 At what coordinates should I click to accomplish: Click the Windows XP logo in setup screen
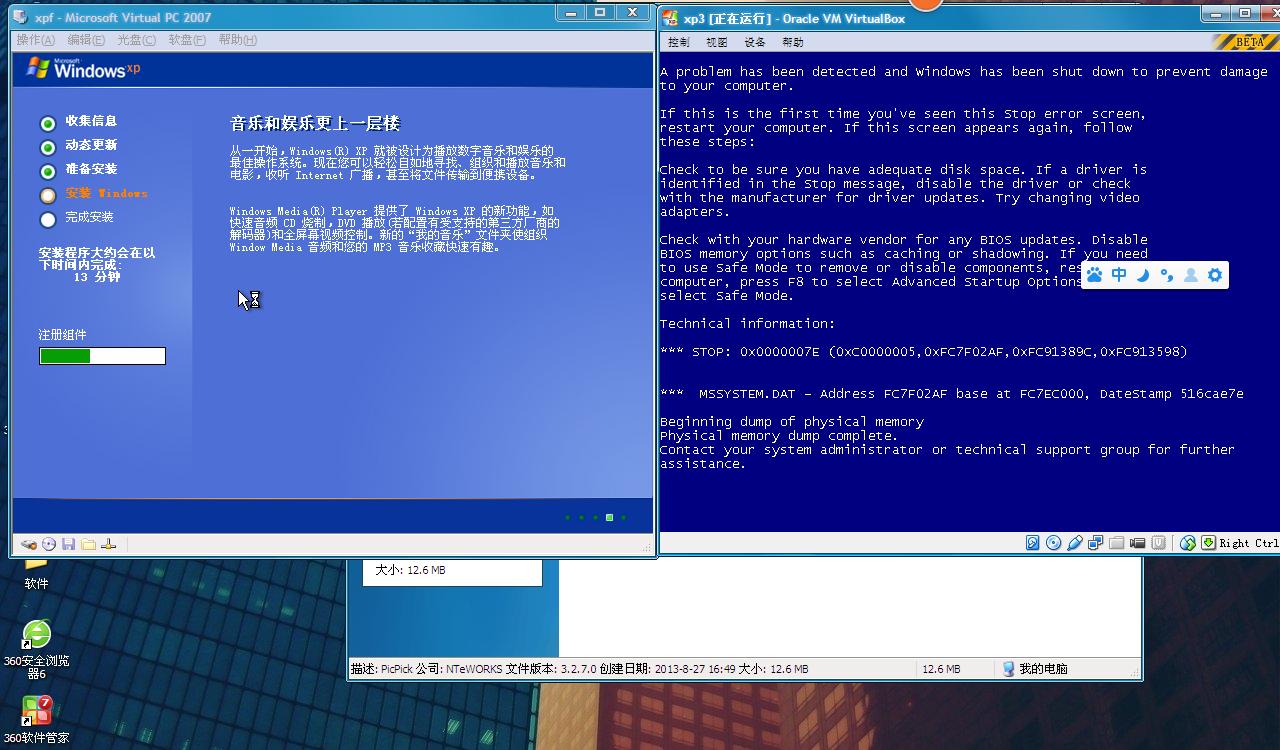coord(84,68)
